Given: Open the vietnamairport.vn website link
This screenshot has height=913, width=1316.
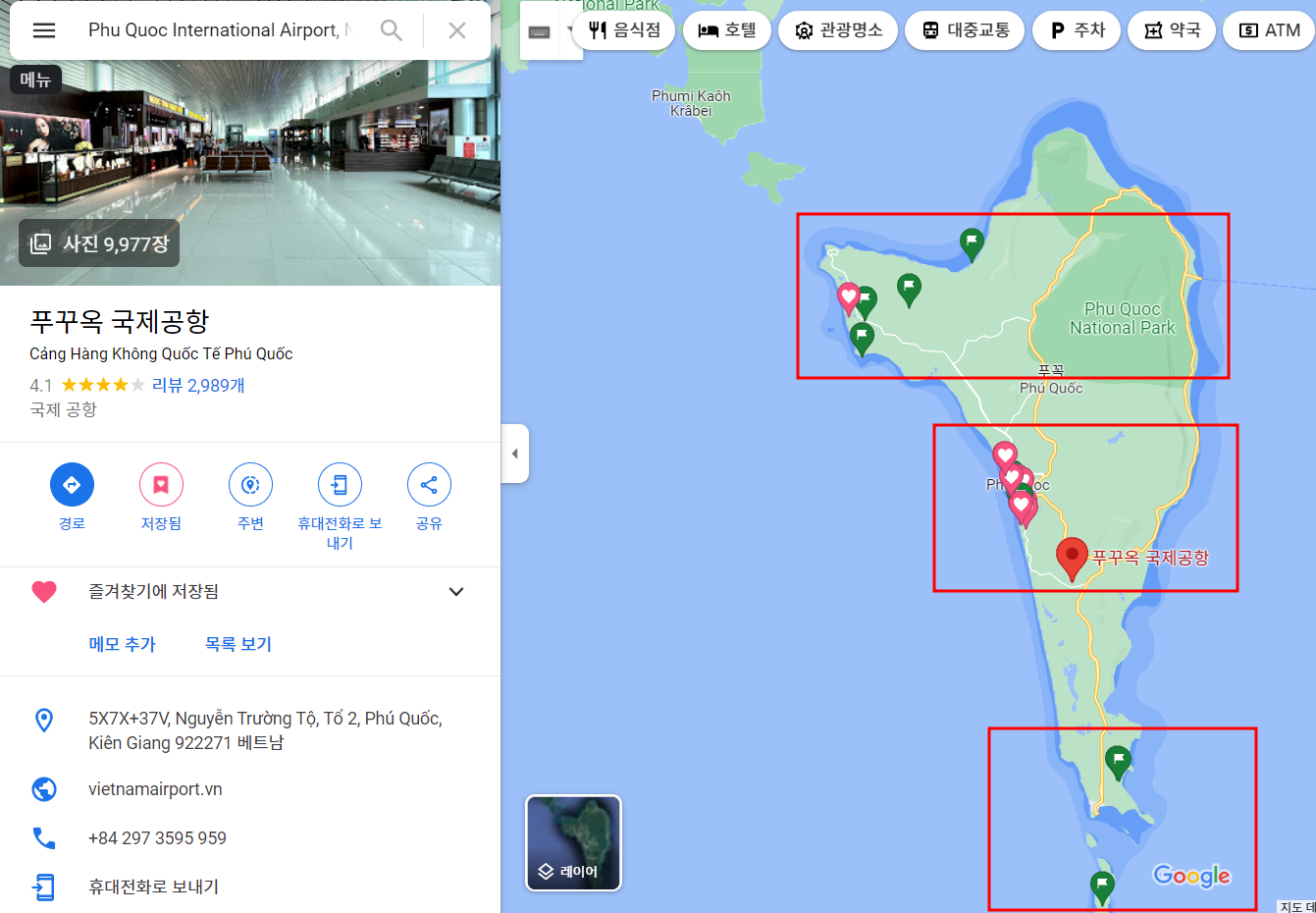Looking at the screenshot, I should (155, 789).
